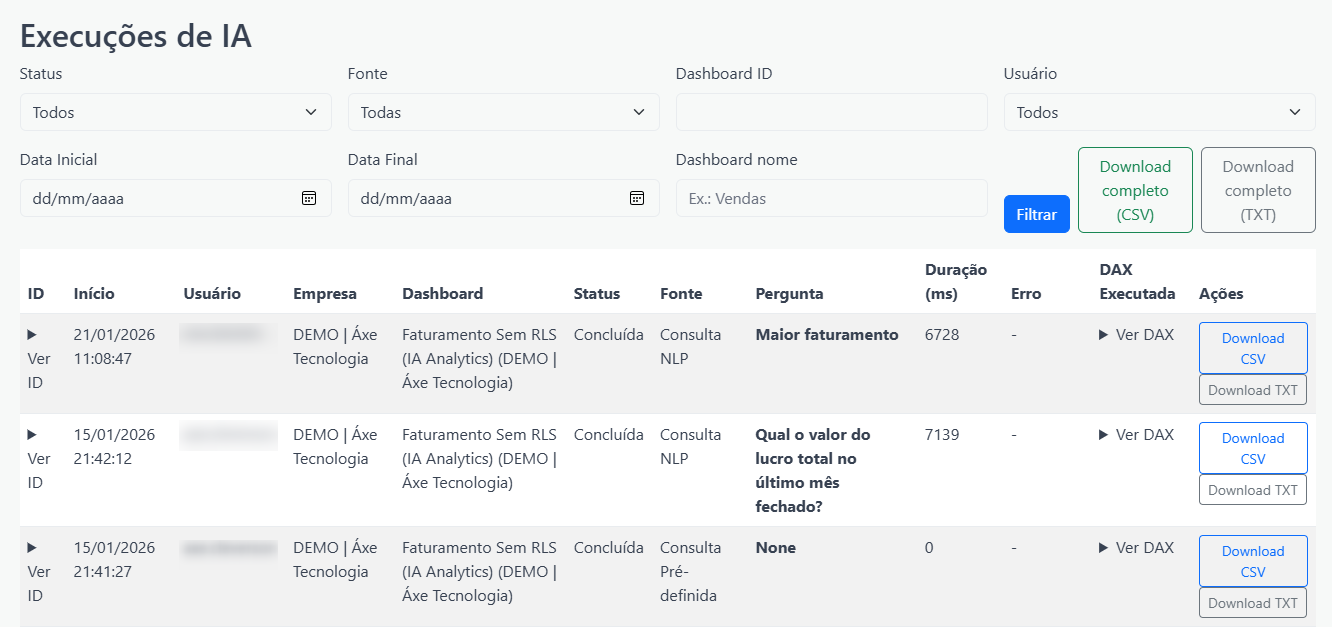Click Download completo (CSV) button

click(x=1135, y=190)
